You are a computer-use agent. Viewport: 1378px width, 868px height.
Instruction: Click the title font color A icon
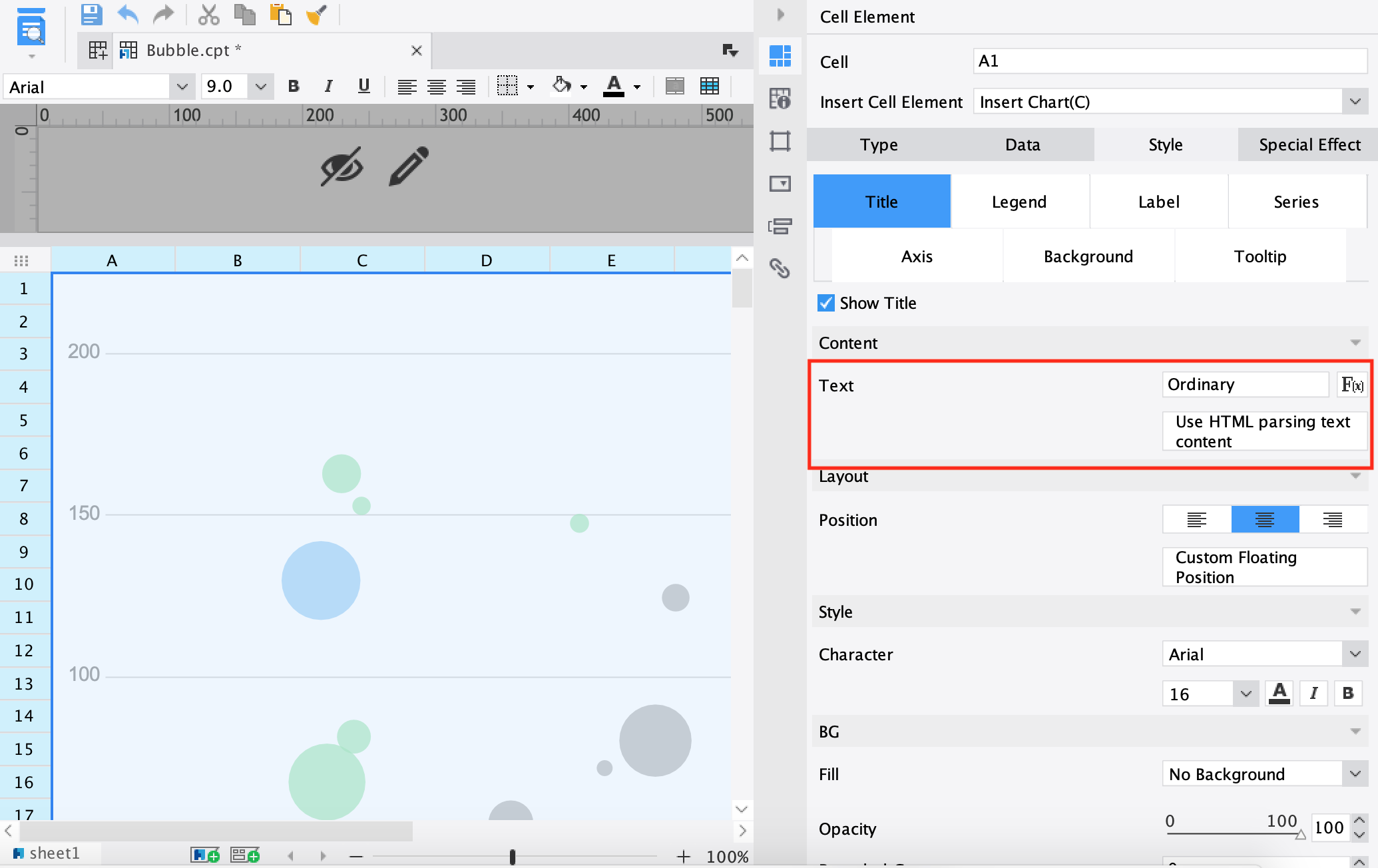pos(1279,694)
